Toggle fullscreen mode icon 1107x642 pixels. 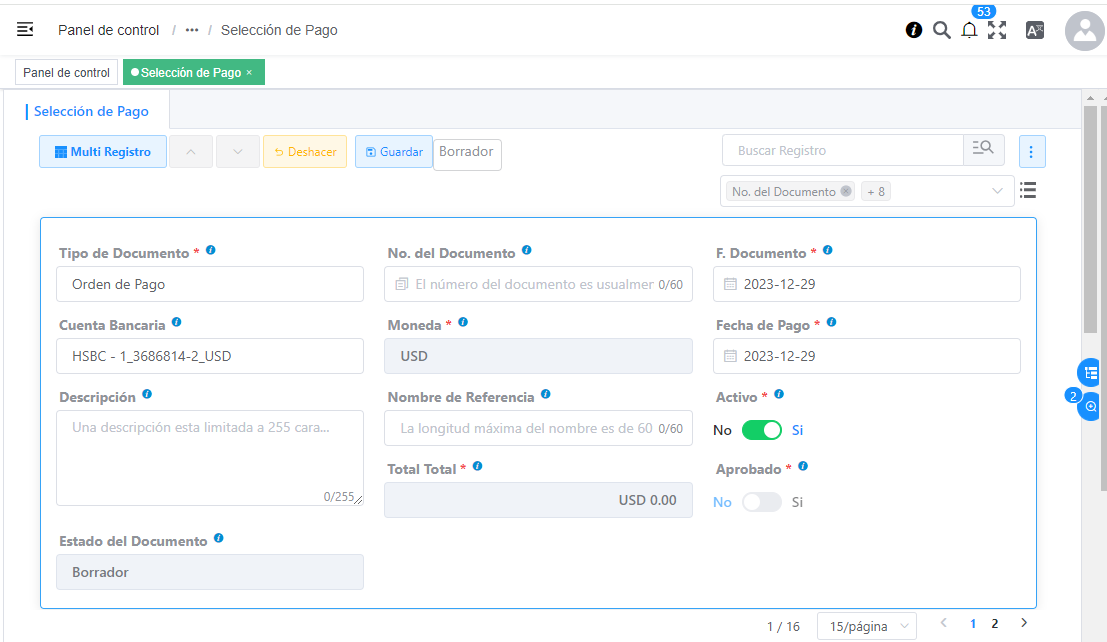997,30
